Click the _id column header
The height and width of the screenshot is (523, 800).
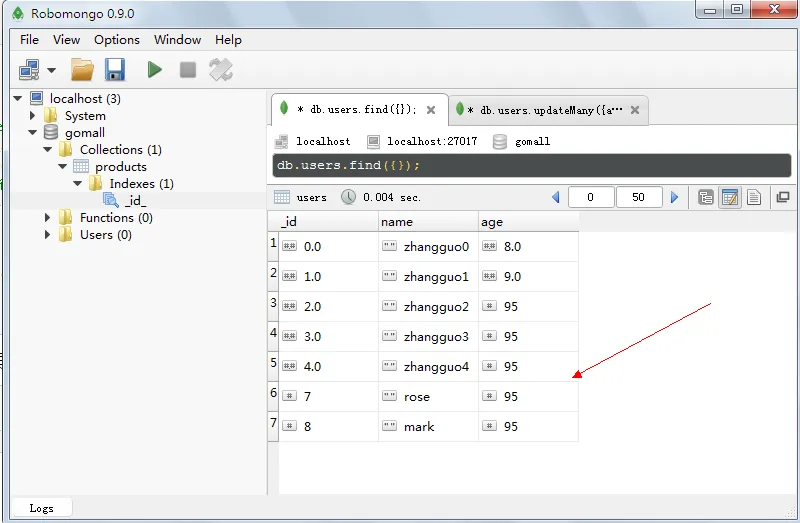pyautogui.click(x=328, y=221)
